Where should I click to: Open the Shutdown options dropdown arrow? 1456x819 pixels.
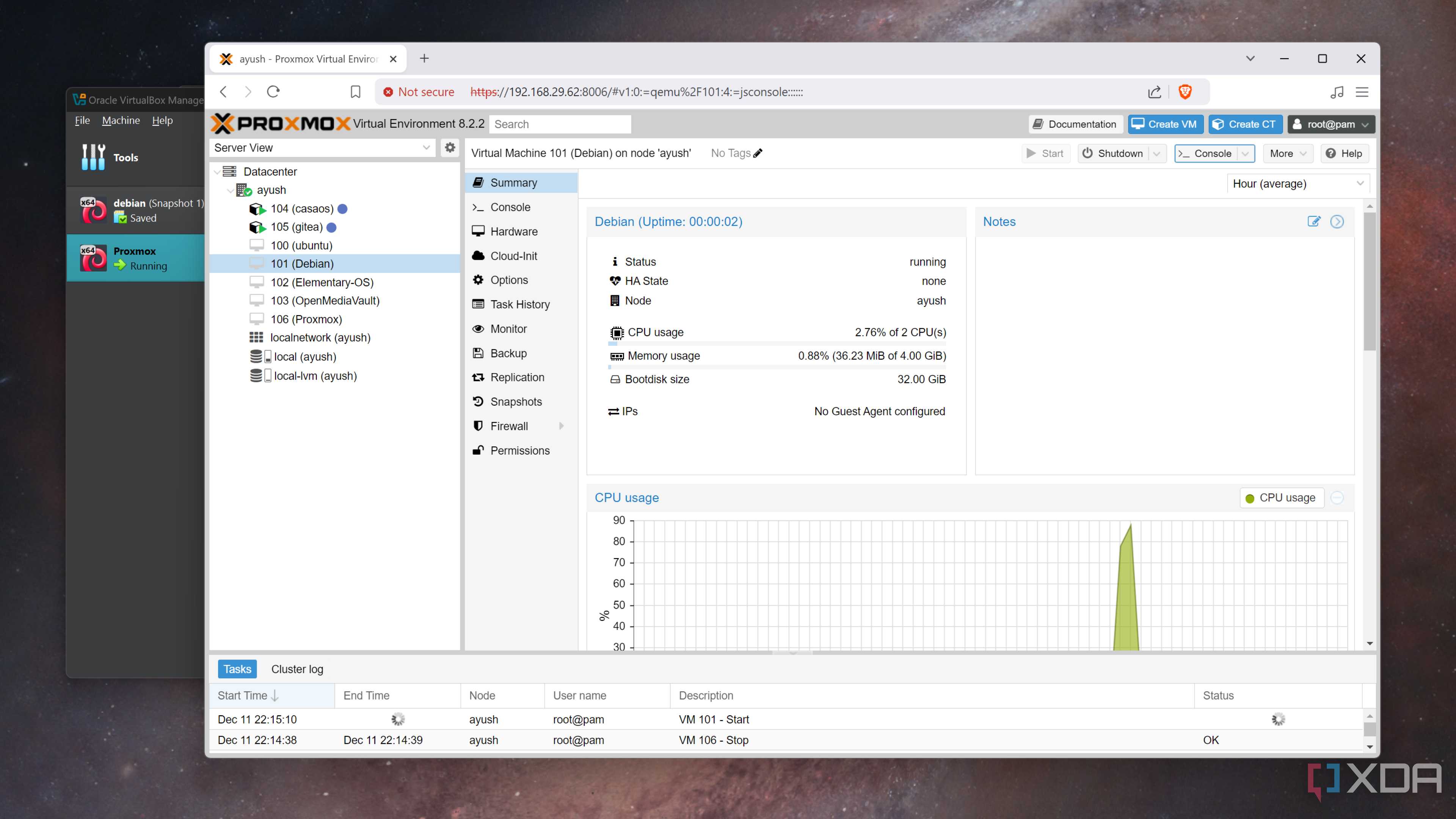pyautogui.click(x=1156, y=153)
